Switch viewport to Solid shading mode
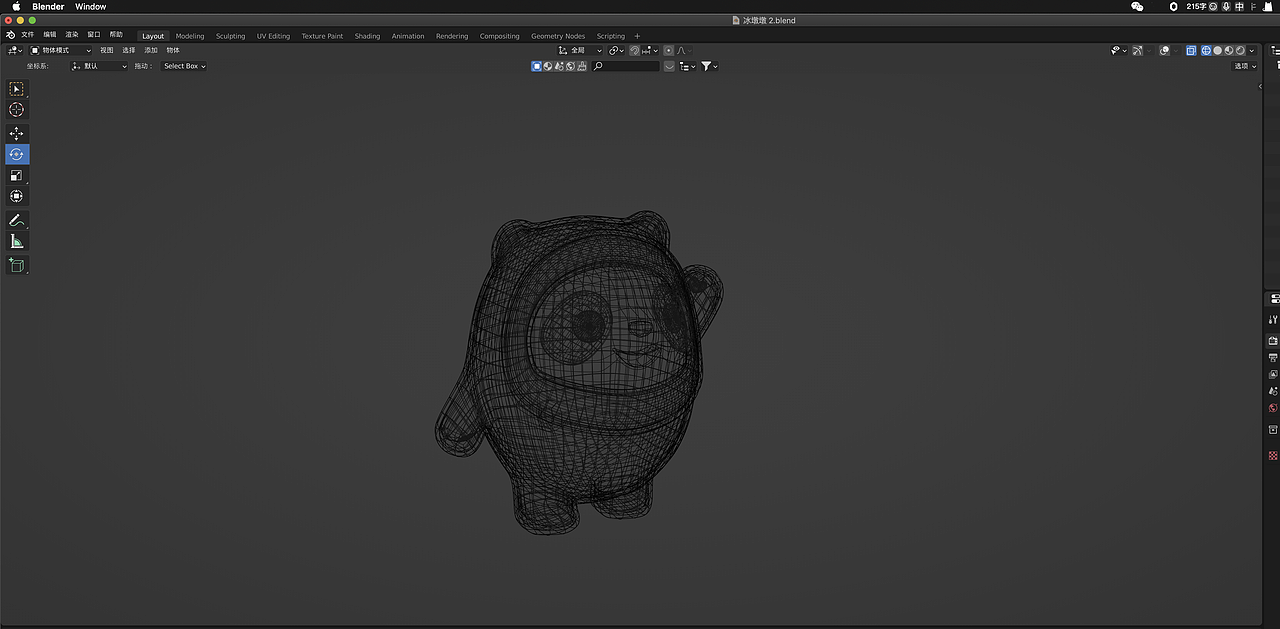The height and width of the screenshot is (629, 1280). click(x=1218, y=50)
